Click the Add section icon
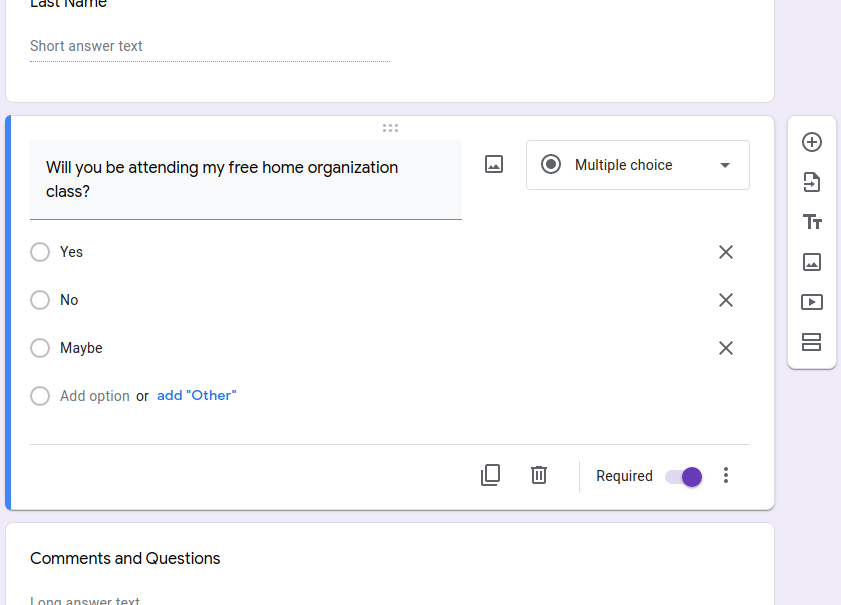This screenshot has height=605, width=841. [x=812, y=342]
